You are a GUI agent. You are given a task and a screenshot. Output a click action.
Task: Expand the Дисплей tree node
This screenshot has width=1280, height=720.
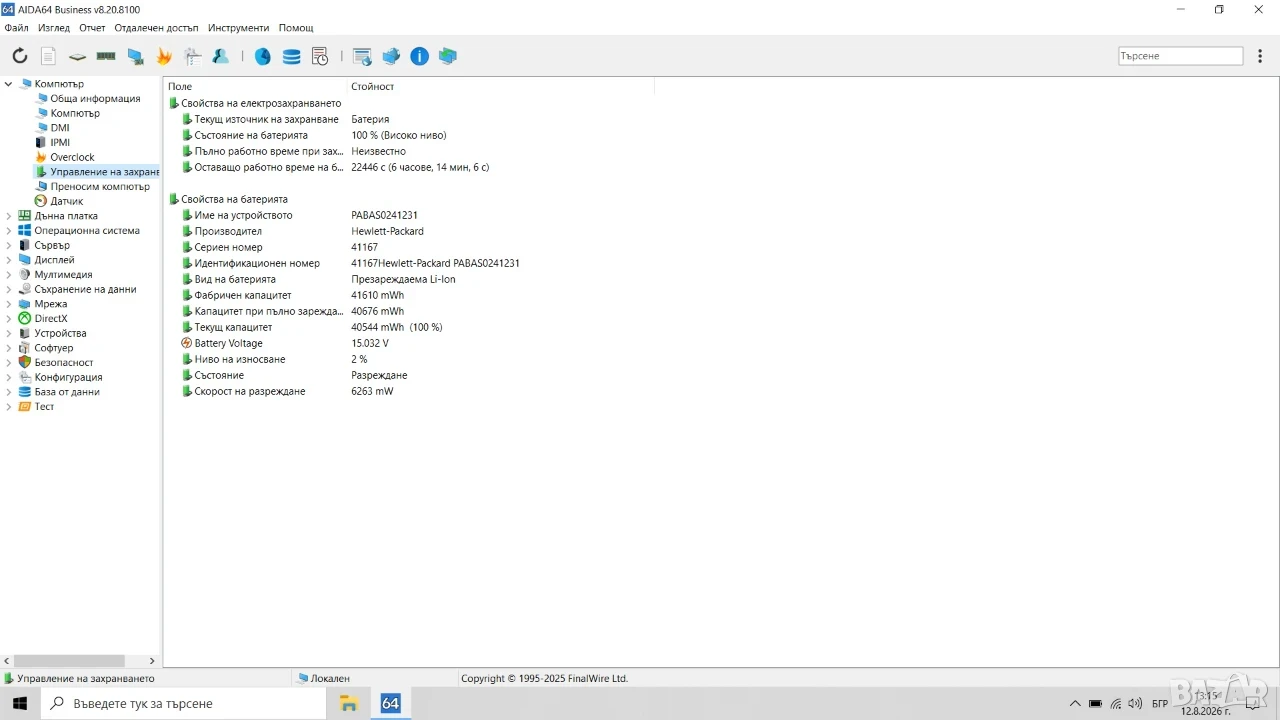[9, 260]
